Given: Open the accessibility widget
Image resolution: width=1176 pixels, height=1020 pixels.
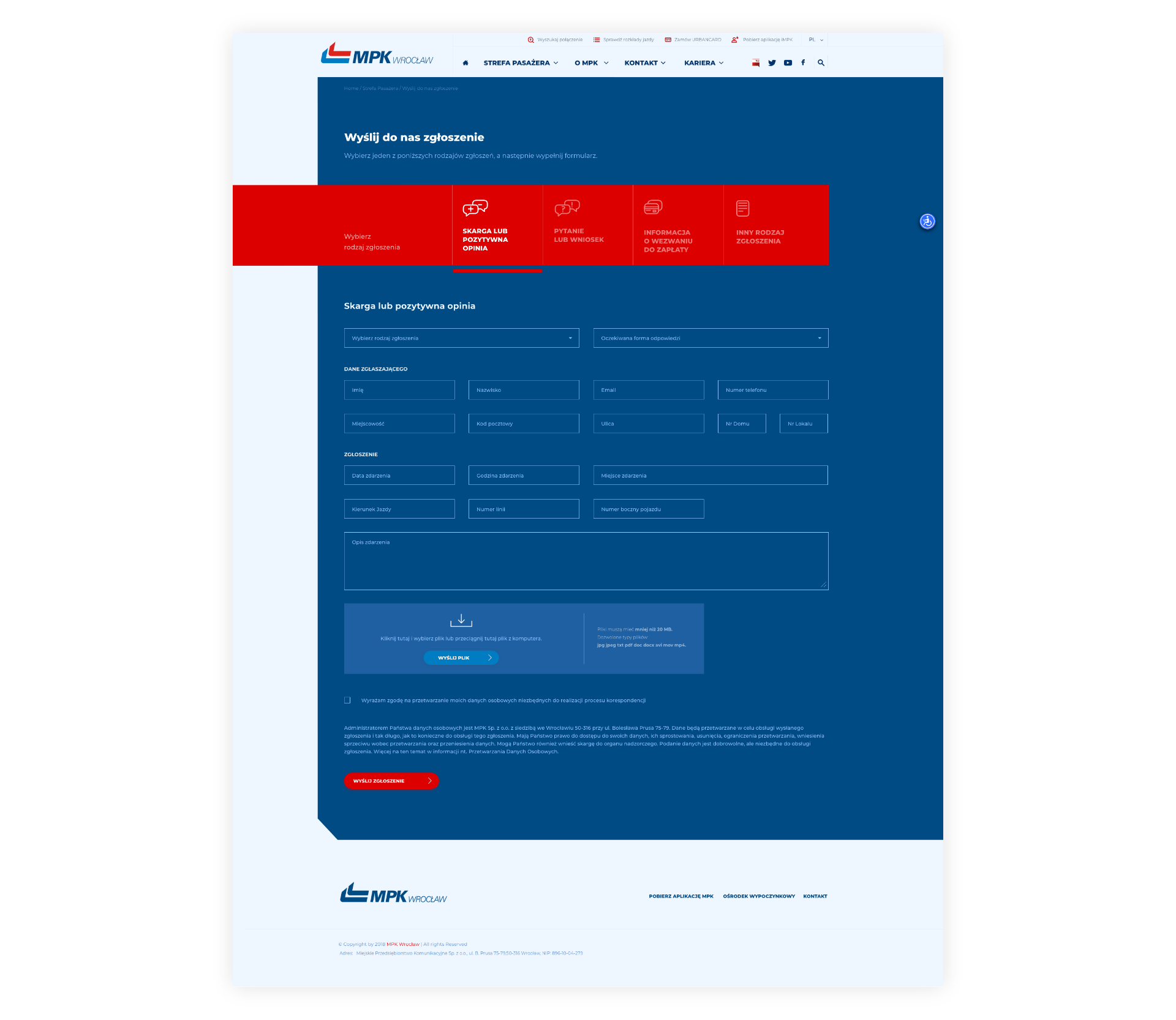Looking at the screenshot, I should (x=927, y=222).
